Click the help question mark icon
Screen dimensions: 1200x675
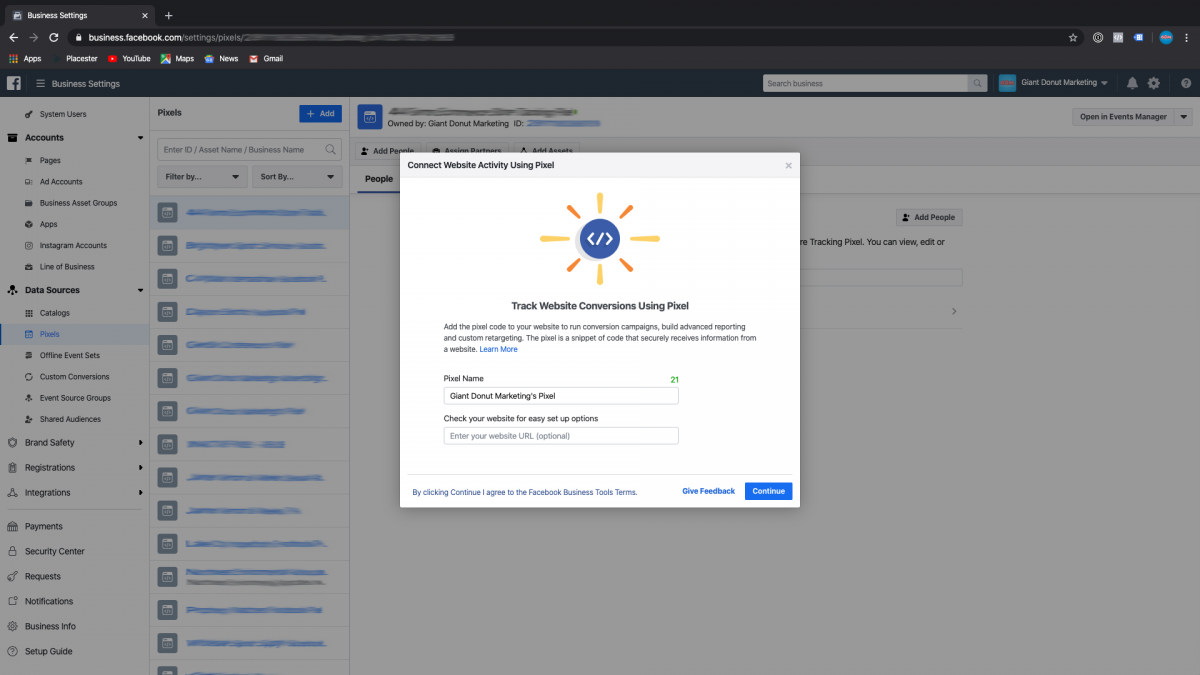point(1186,83)
